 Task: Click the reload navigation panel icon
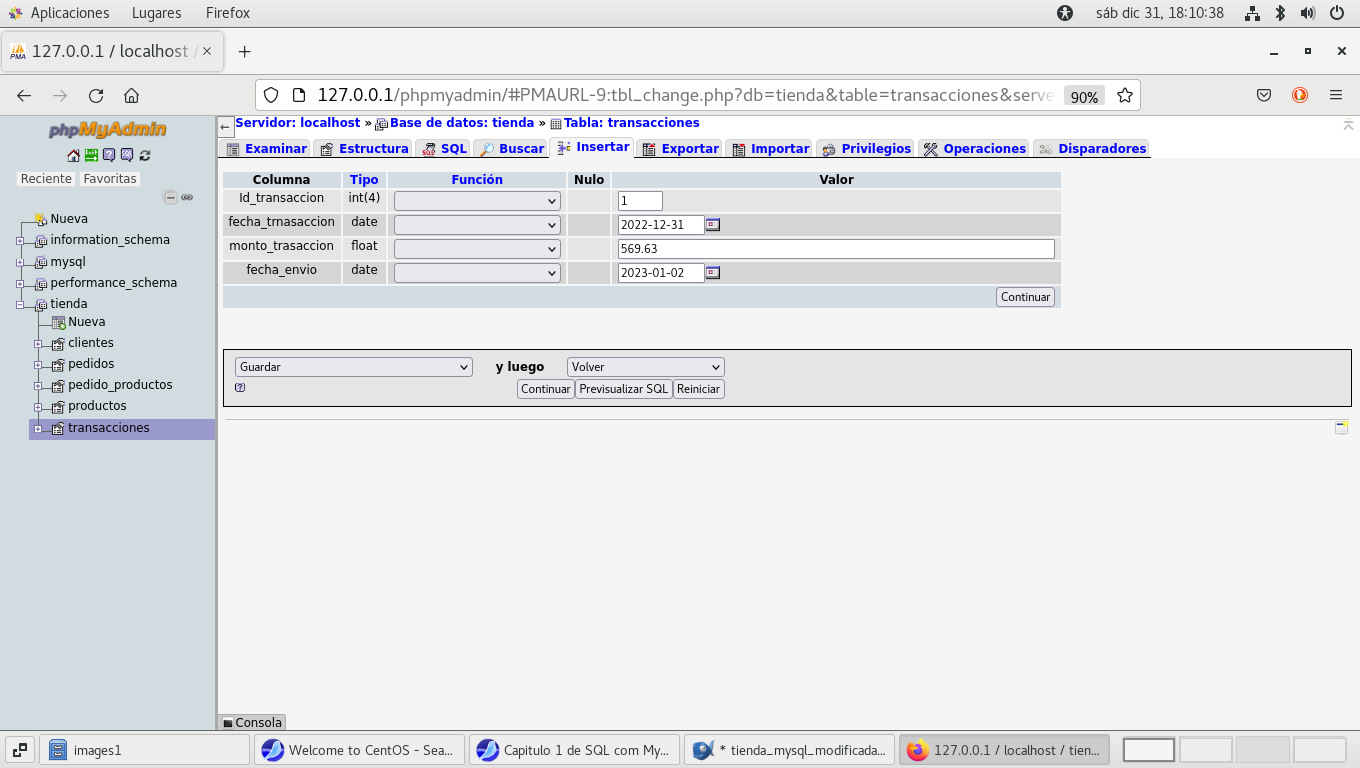[145, 155]
